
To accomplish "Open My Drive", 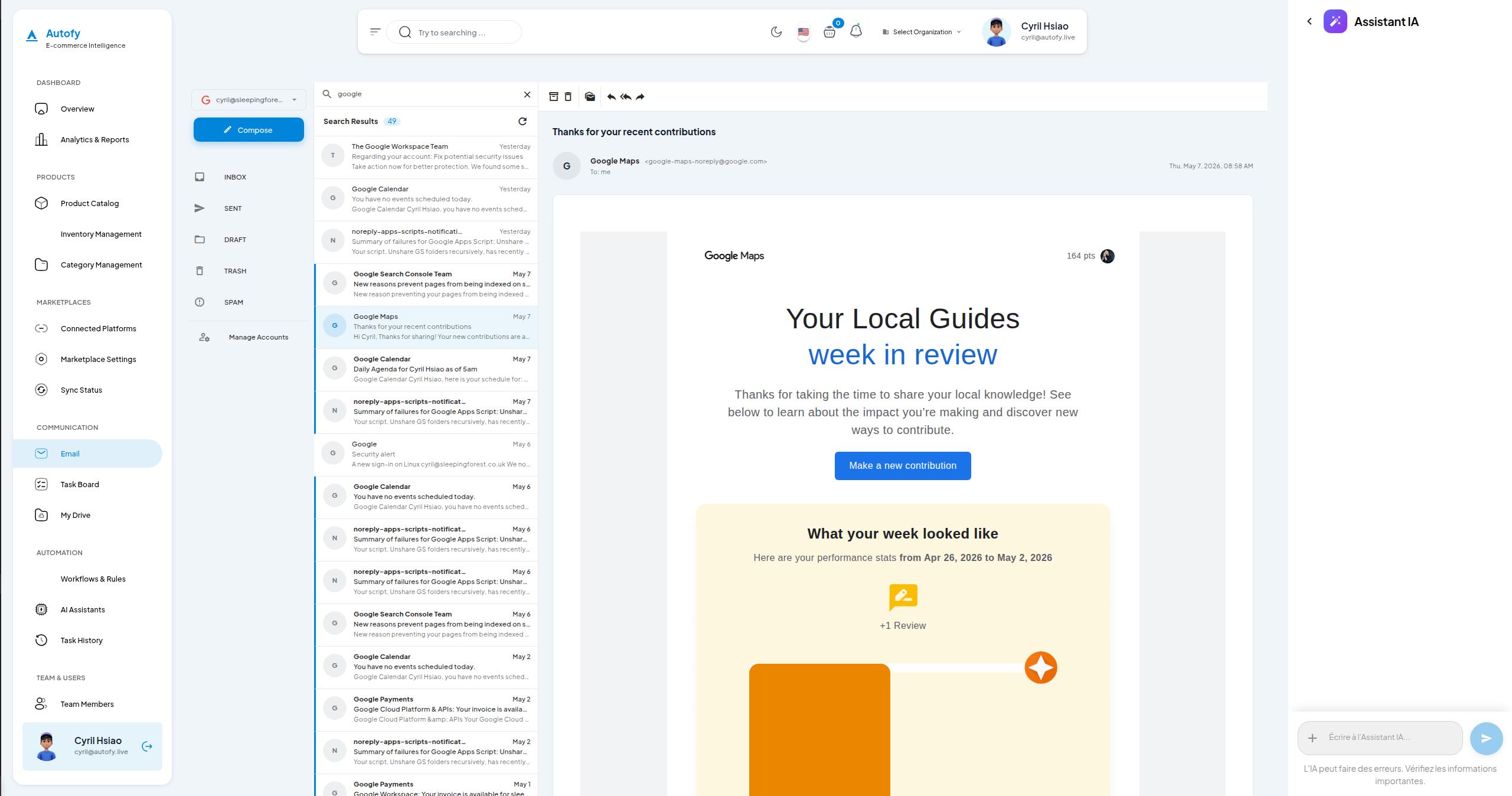I will [87, 515].
